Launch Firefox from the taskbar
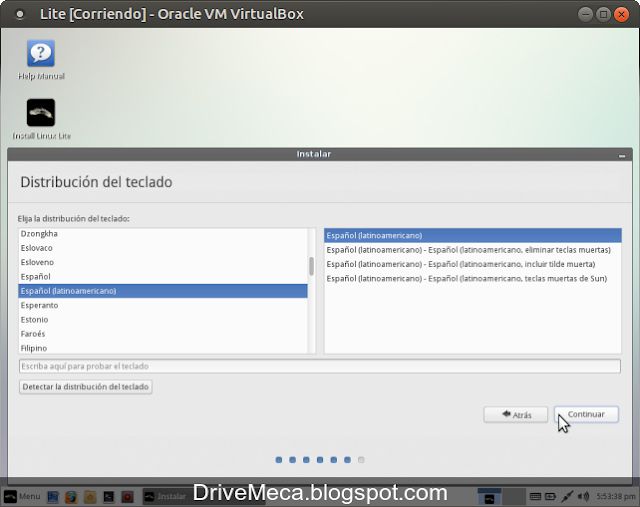The image size is (640, 507). click(x=71, y=496)
